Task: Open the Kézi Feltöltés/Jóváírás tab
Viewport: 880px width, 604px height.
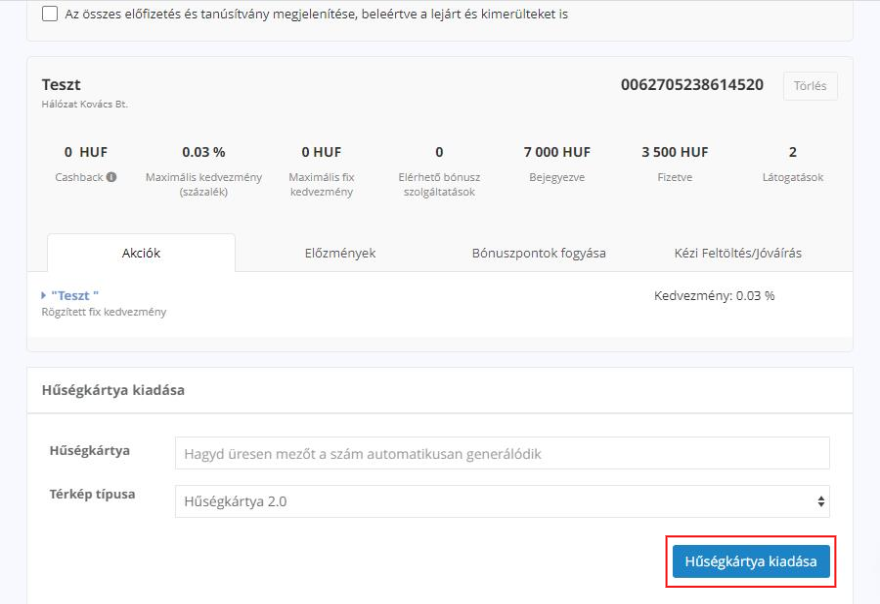Action: pyautogui.click(x=737, y=253)
